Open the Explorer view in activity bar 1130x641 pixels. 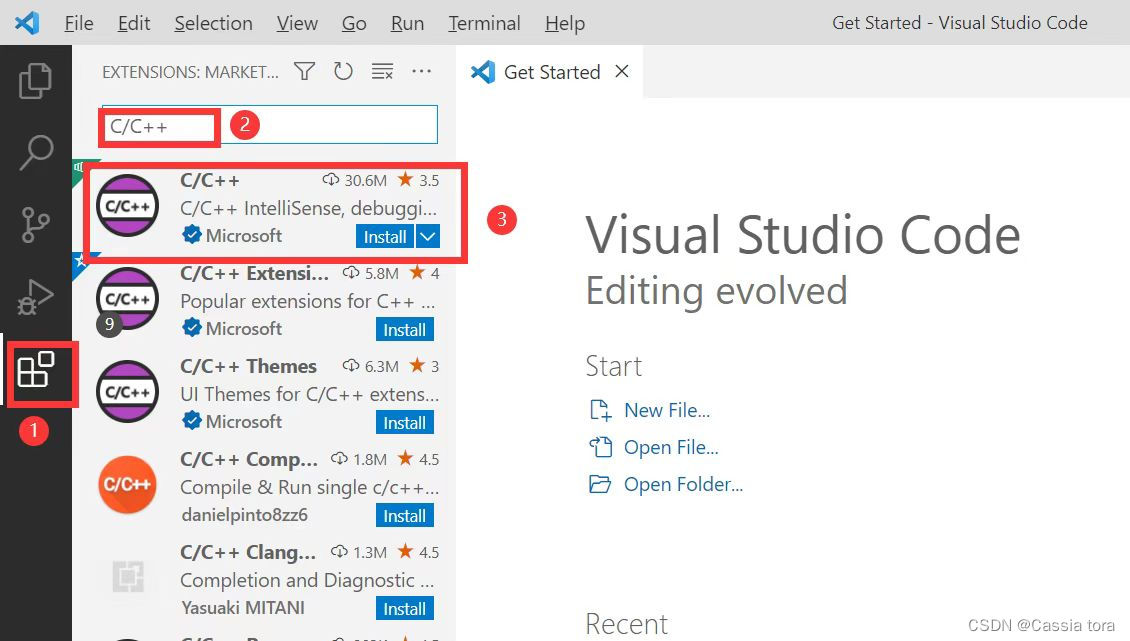[35, 80]
